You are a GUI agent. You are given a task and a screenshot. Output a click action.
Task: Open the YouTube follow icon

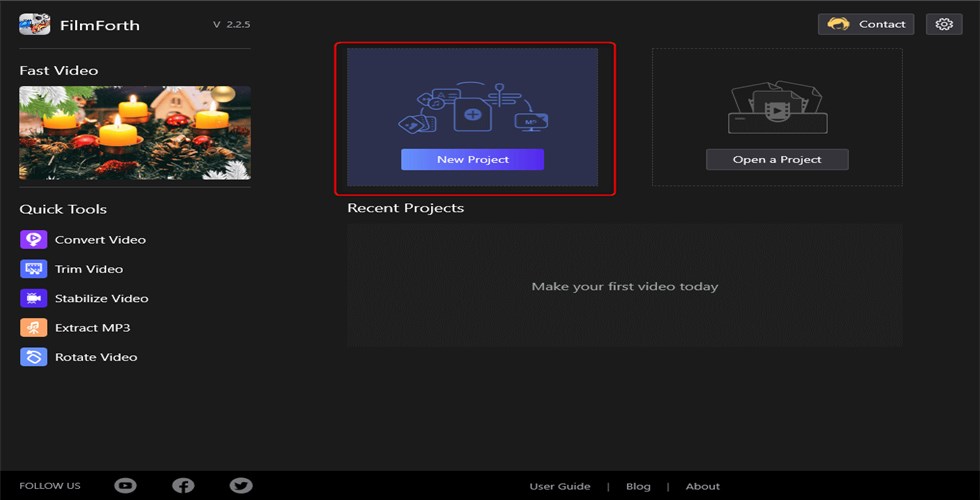(x=126, y=486)
